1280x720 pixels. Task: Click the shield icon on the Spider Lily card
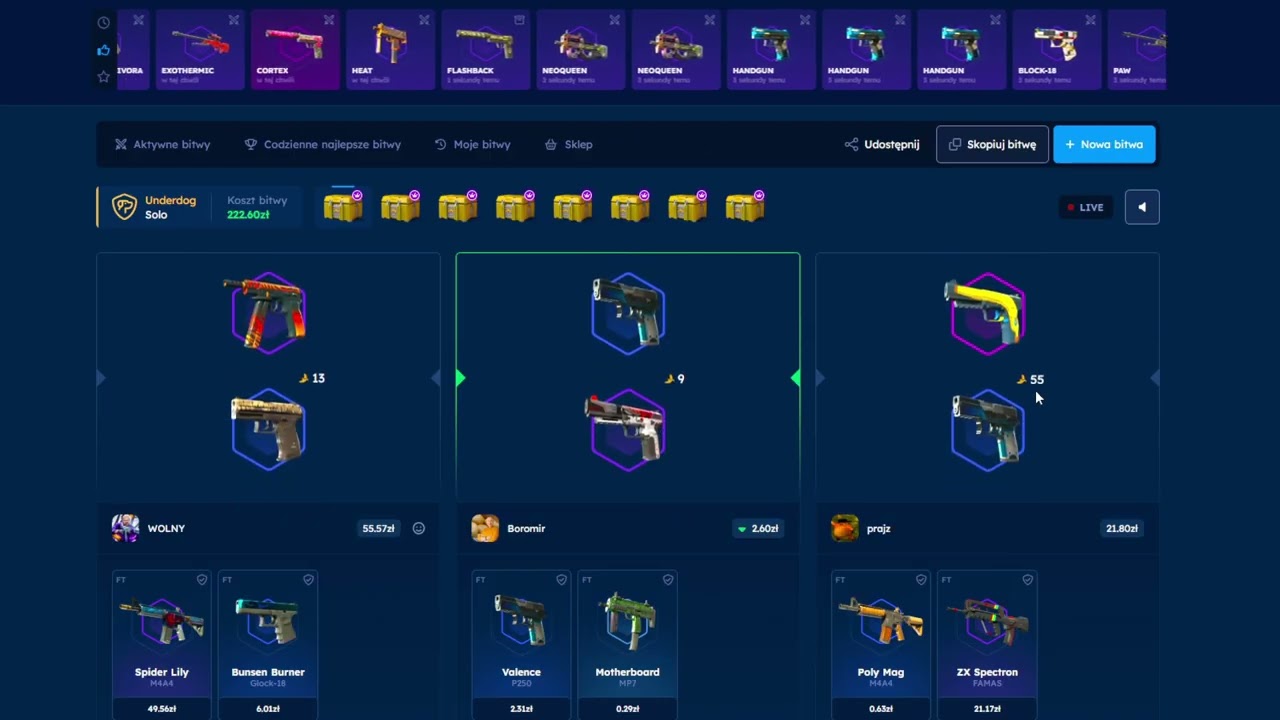pyautogui.click(x=202, y=580)
